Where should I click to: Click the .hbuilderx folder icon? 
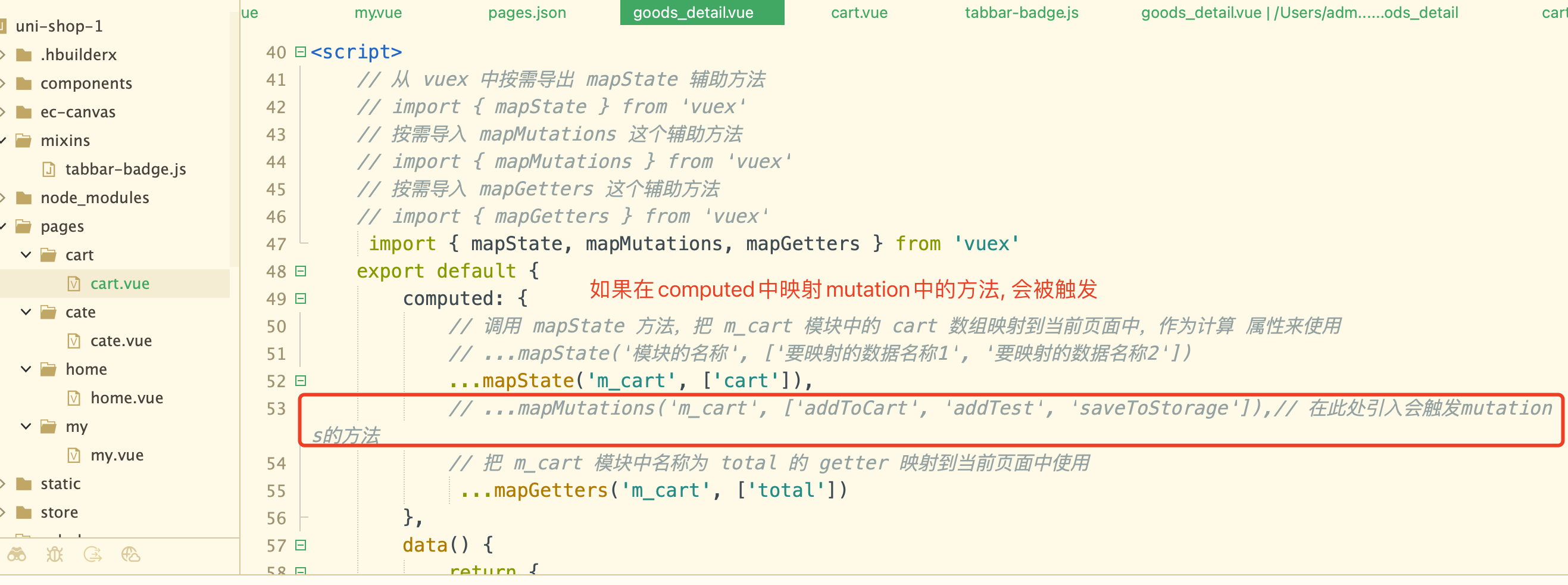(24, 55)
